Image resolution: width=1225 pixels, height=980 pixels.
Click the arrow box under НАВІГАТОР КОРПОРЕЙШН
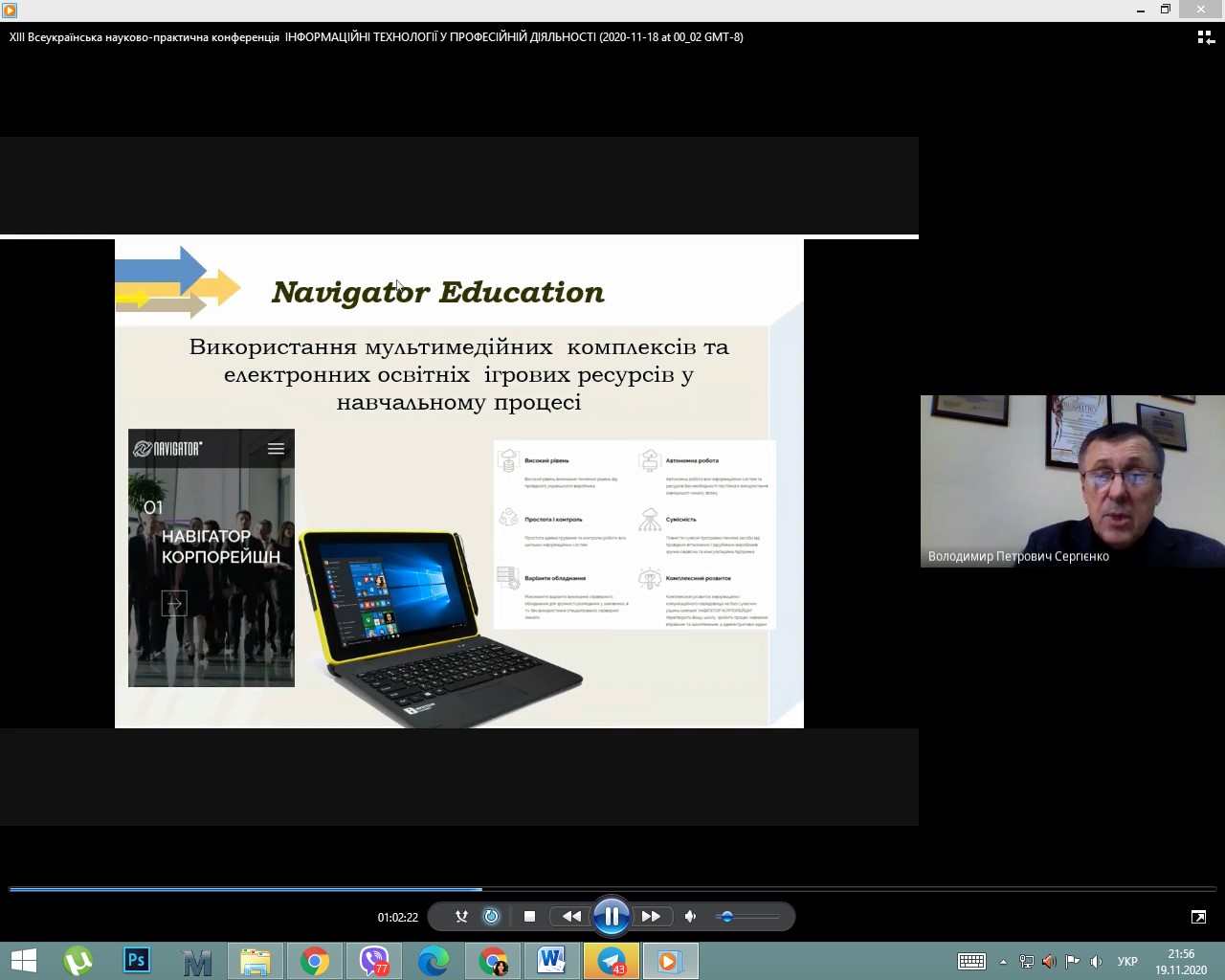pyautogui.click(x=174, y=603)
